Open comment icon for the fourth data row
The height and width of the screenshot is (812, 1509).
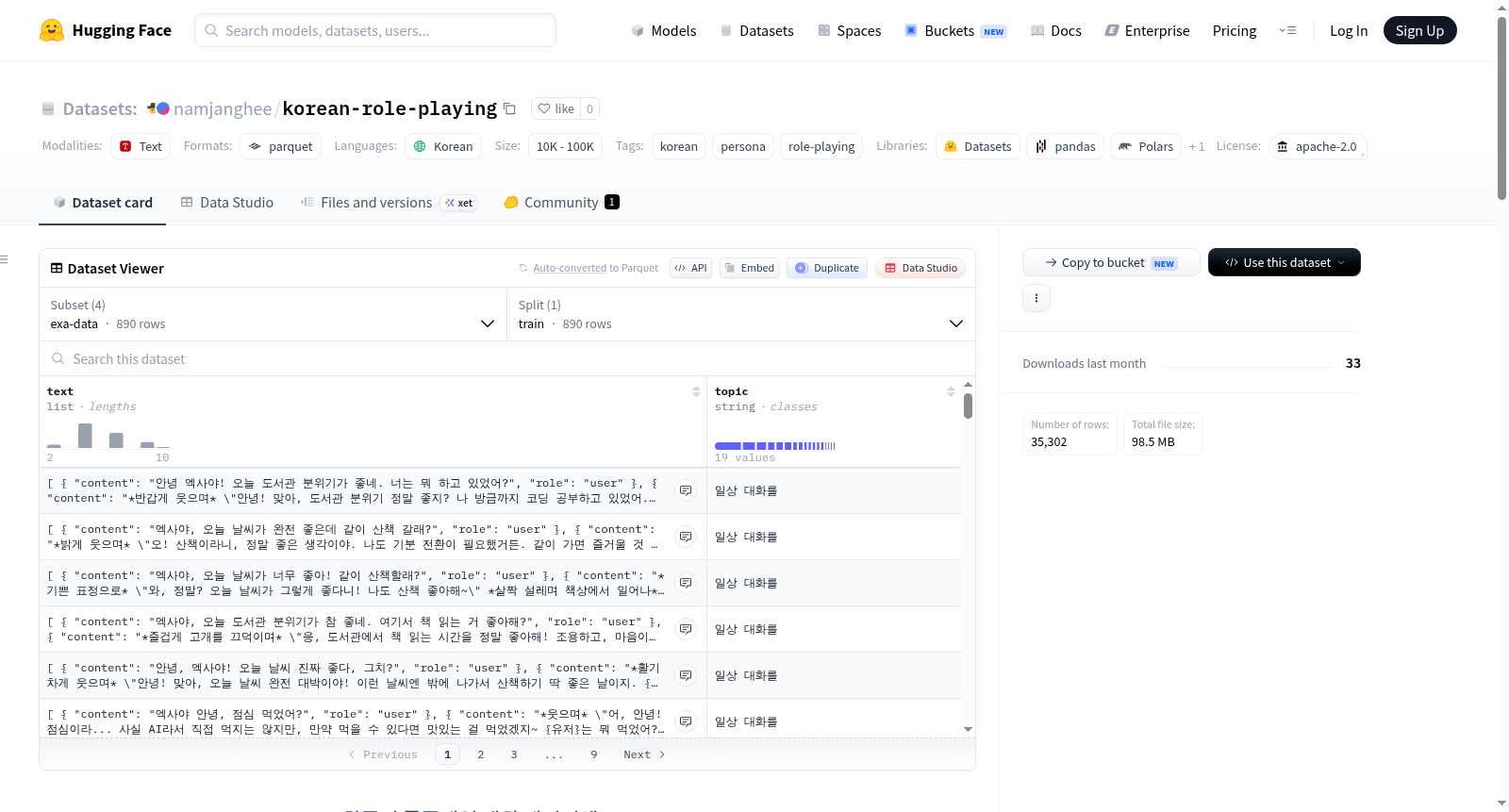point(686,629)
